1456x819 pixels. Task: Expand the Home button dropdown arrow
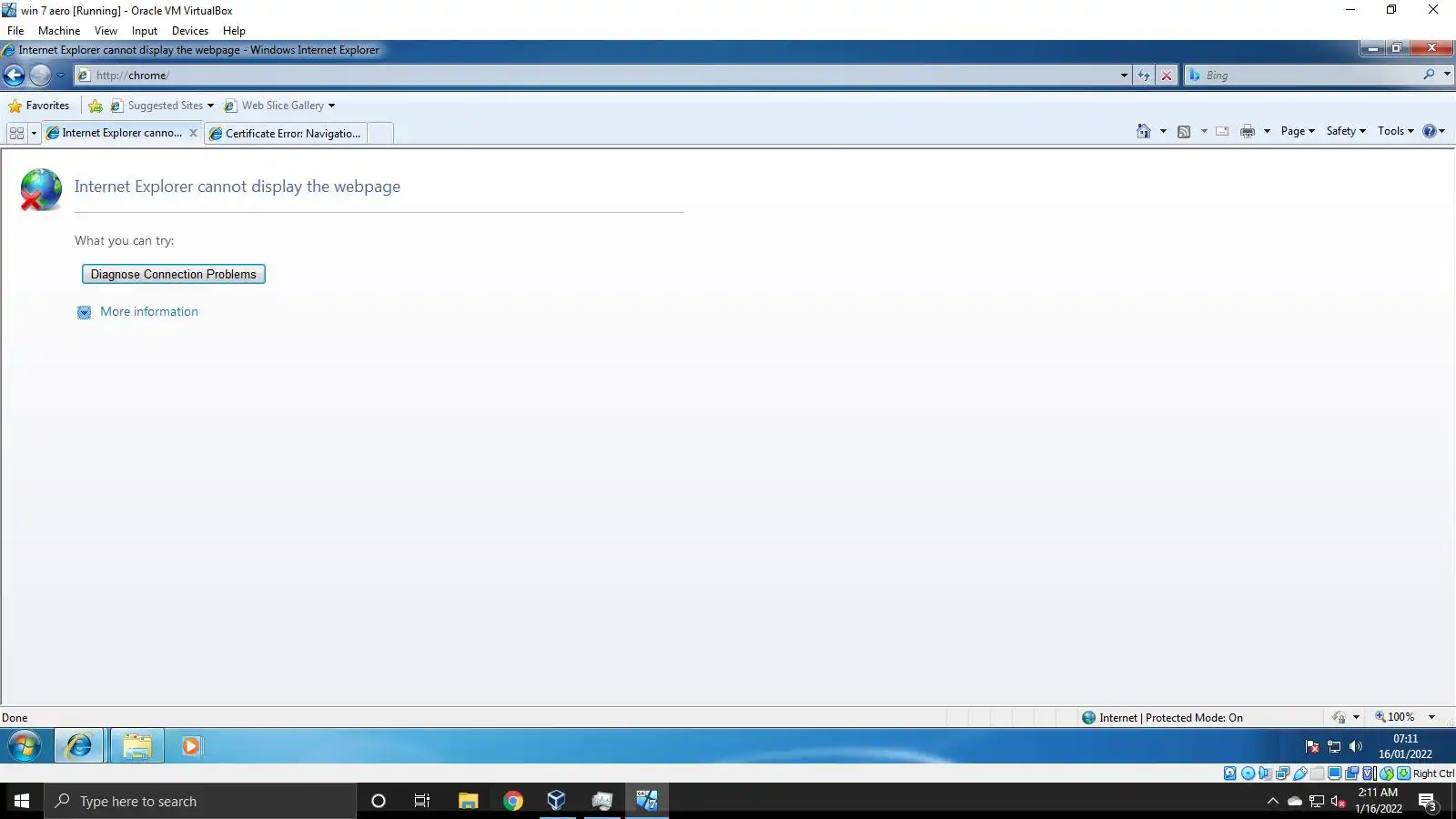1163,131
